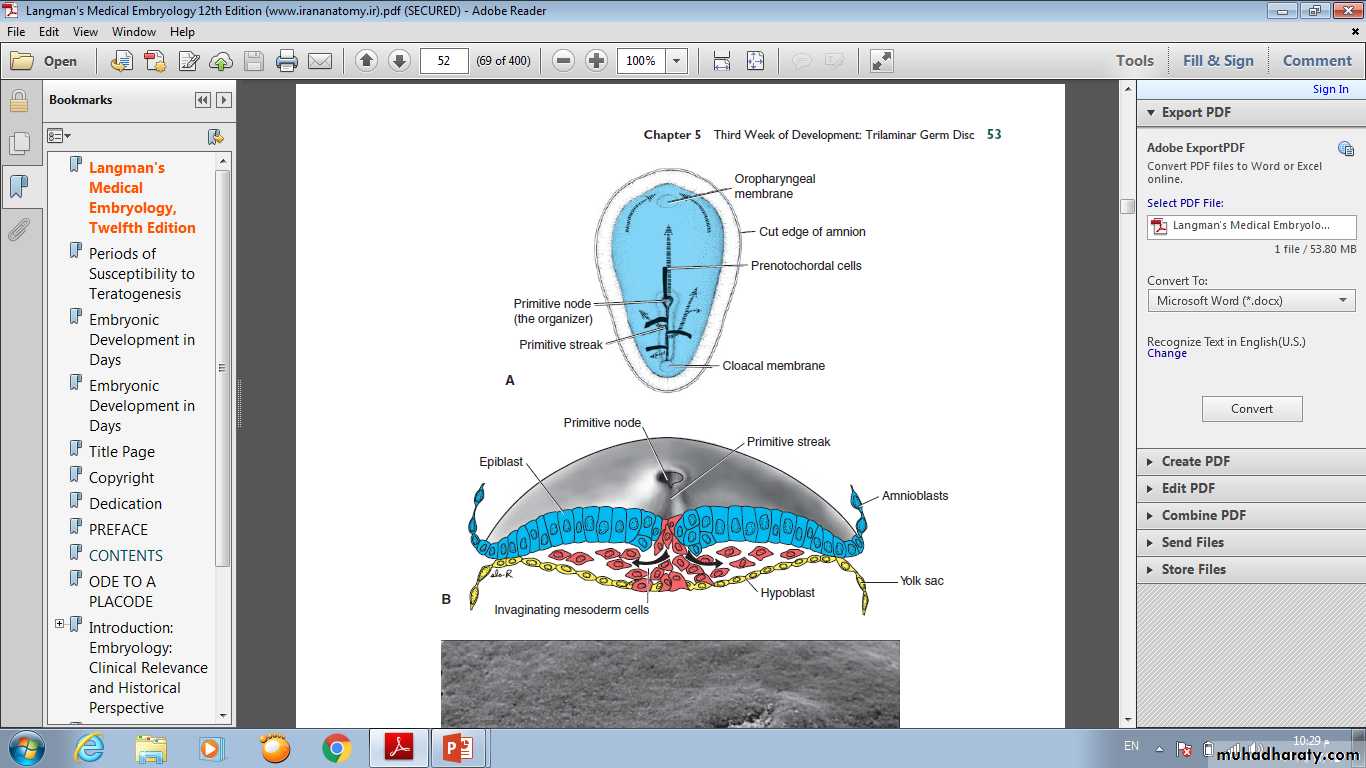
Task: Zoom in using the plus button
Action: [597, 61]
